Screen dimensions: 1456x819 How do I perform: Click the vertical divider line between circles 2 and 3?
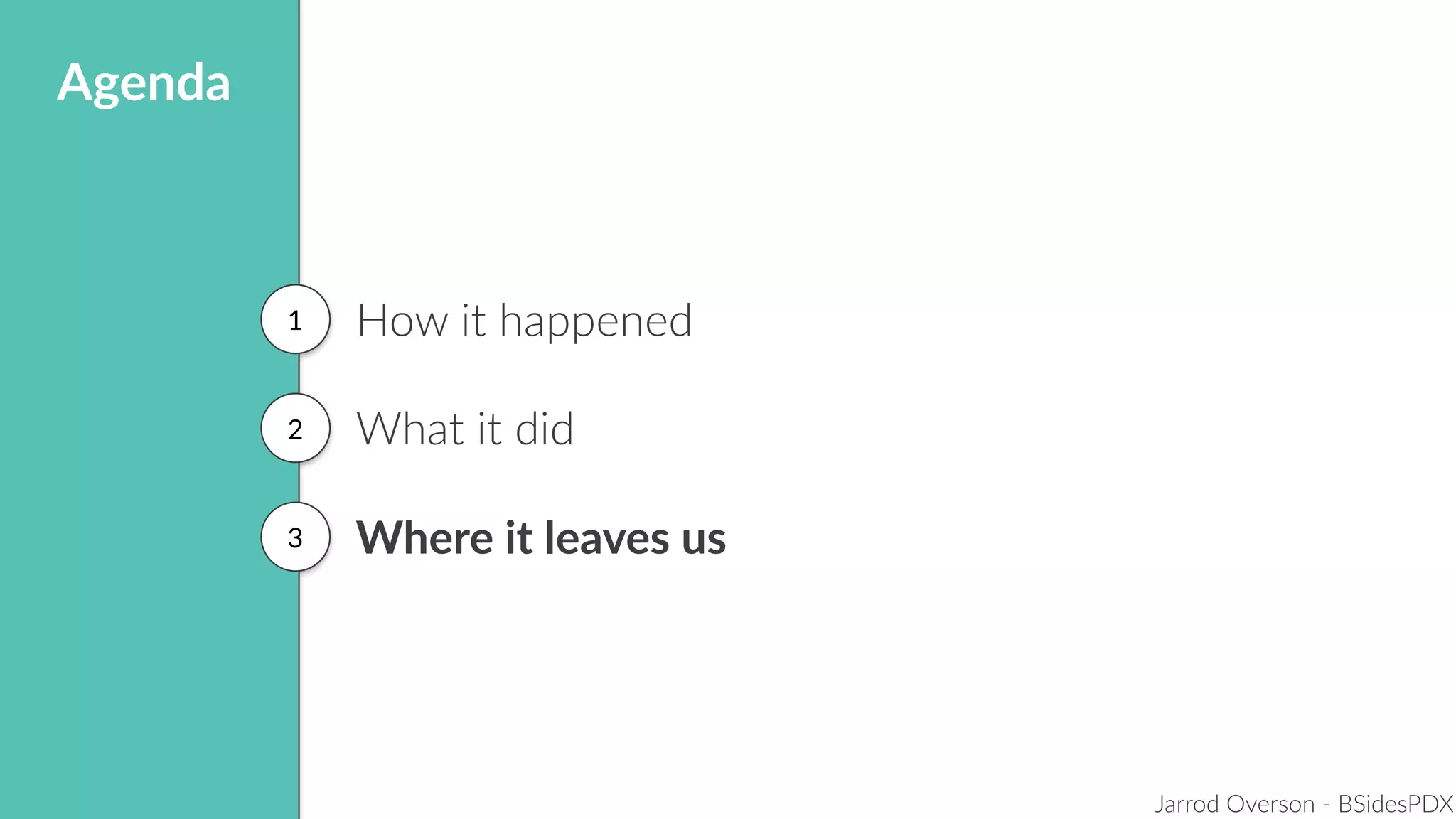coord(299,482)
